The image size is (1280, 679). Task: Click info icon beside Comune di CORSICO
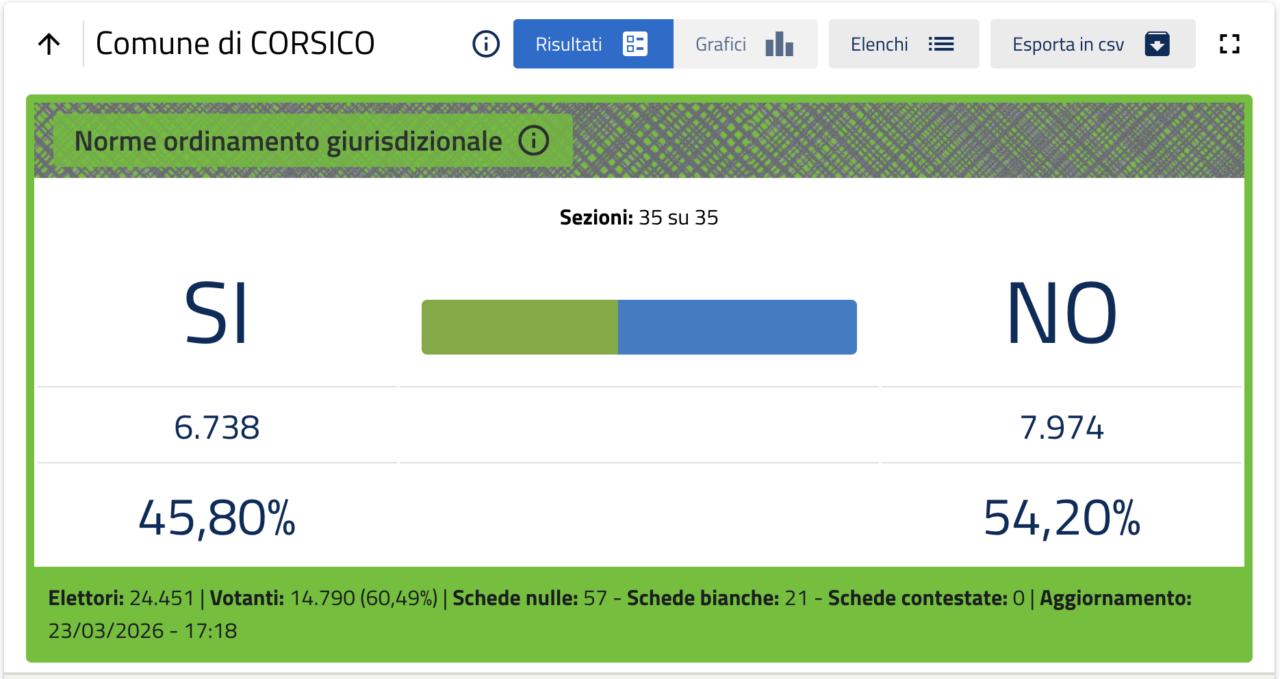click(486, 44)
